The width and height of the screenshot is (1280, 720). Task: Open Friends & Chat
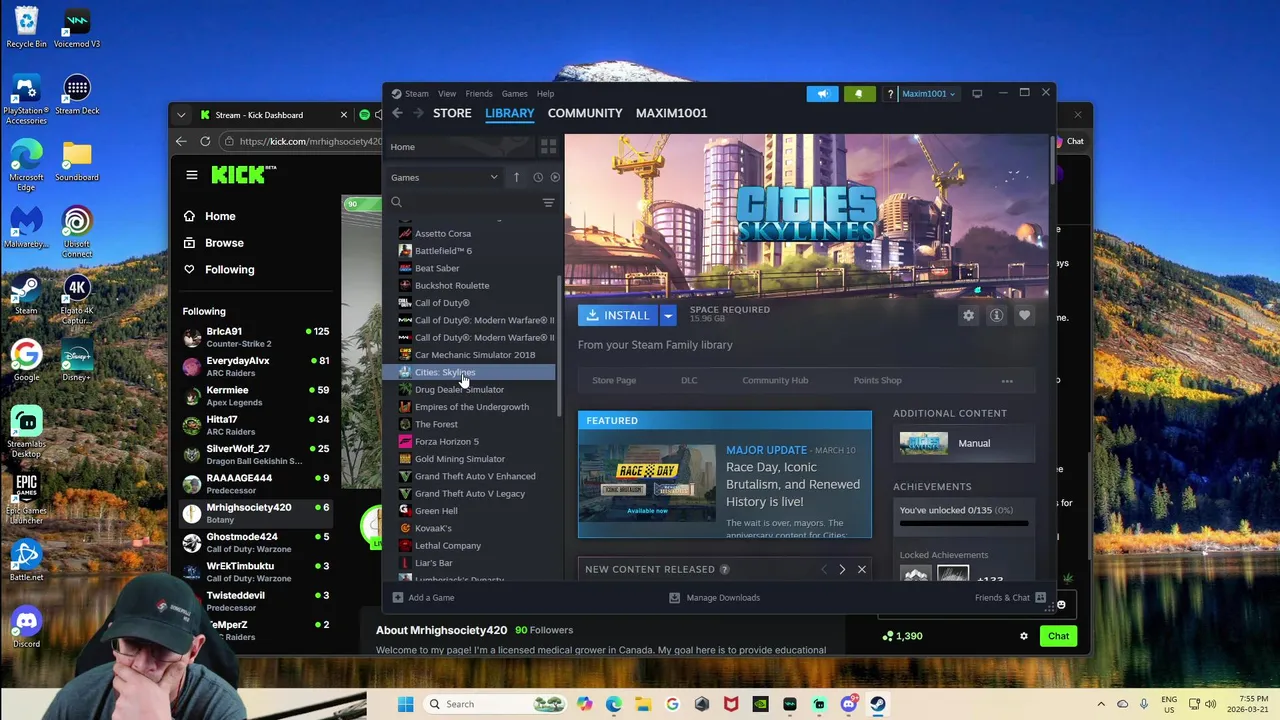coord(1010,598)
